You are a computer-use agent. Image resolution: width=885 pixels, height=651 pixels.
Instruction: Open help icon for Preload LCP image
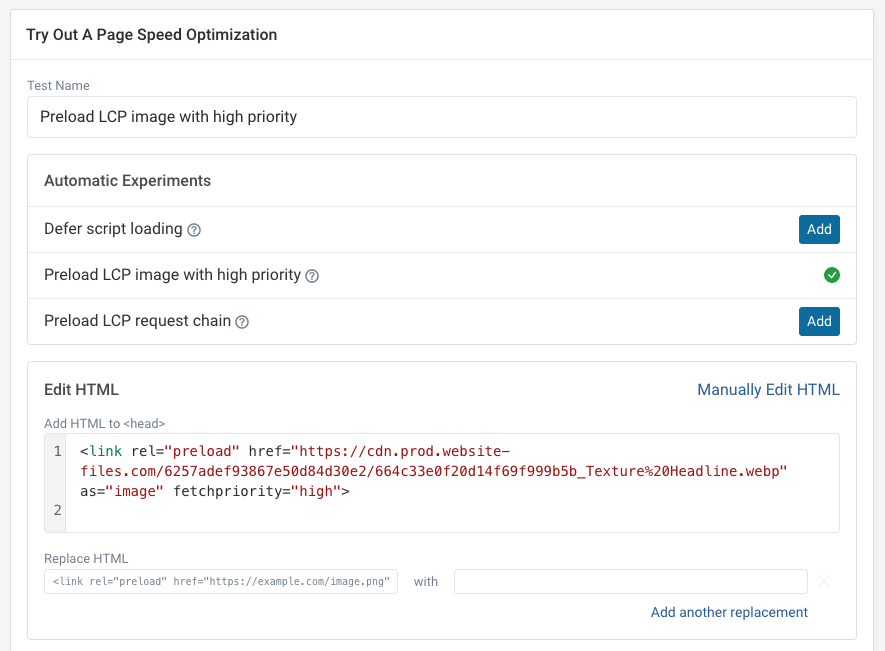tap(312, 276)
